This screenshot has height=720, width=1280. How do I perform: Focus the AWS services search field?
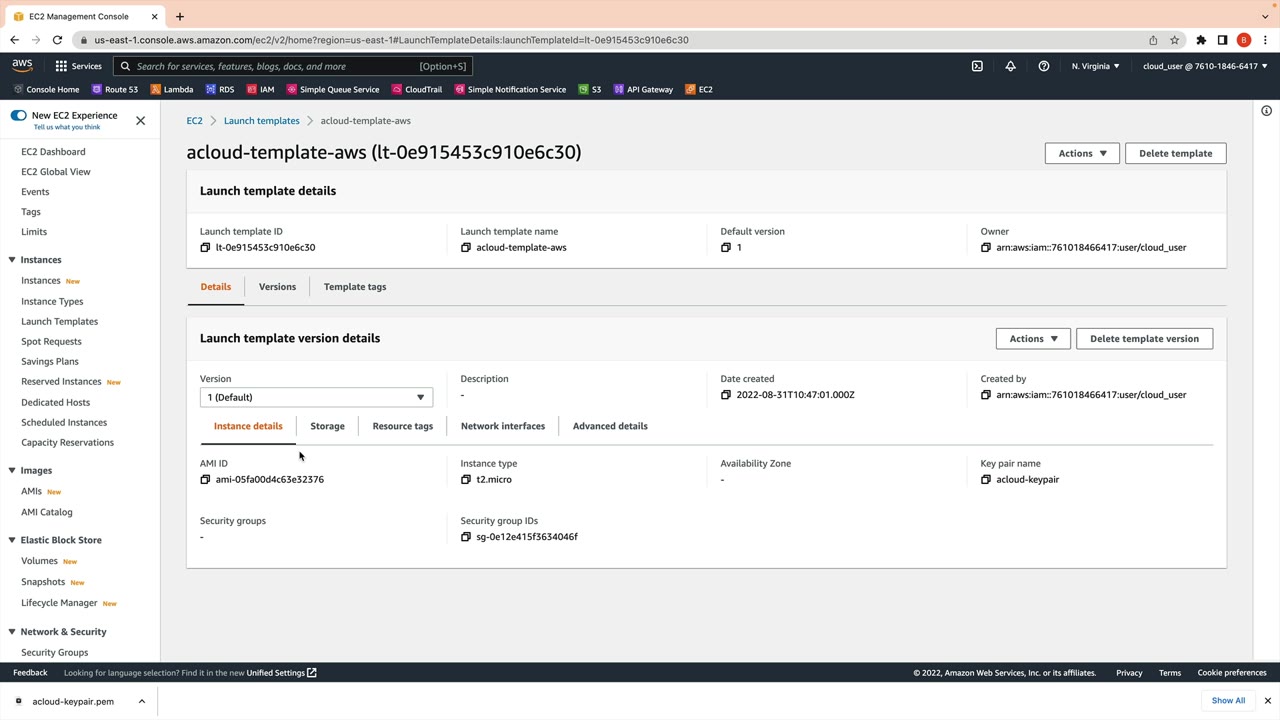coord(293,66)
